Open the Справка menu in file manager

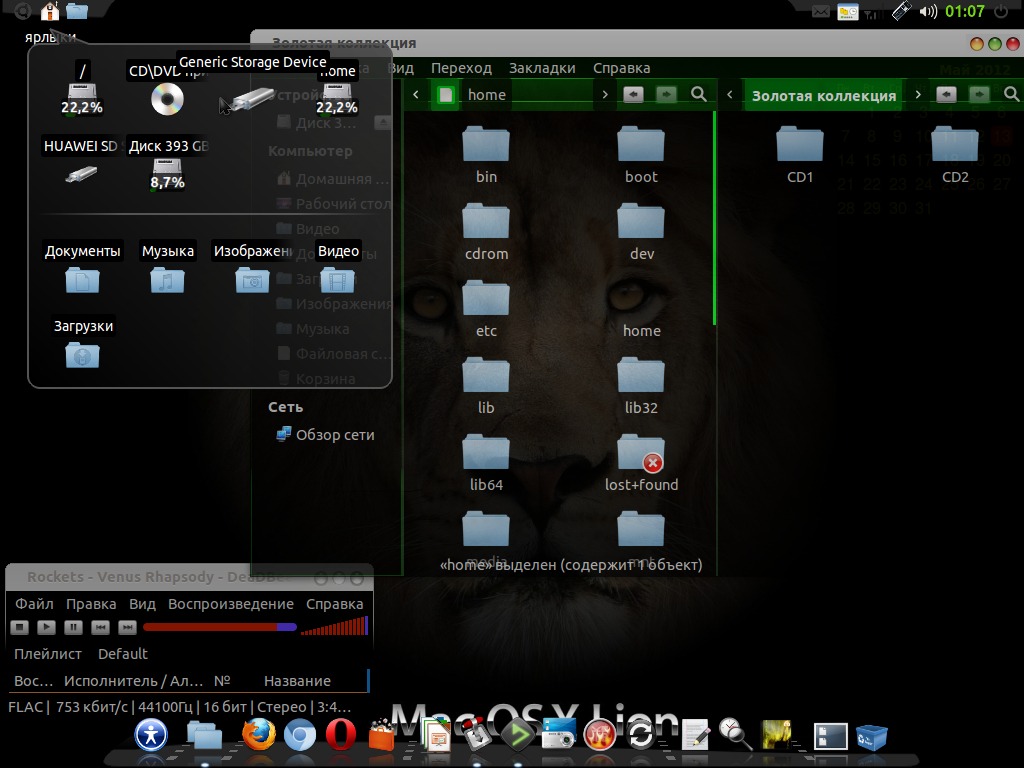621,68
